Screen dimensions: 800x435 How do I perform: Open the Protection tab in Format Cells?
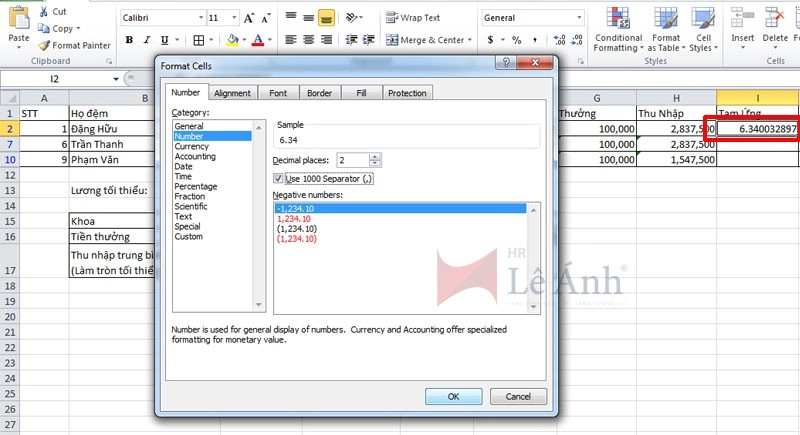[x=406, y=93]
